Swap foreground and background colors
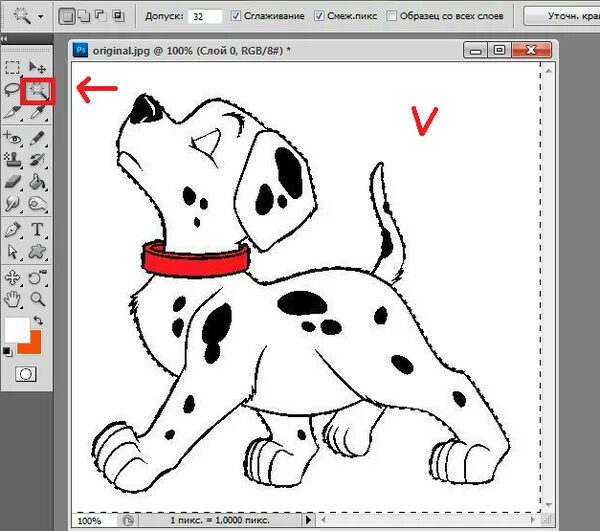 38,320
